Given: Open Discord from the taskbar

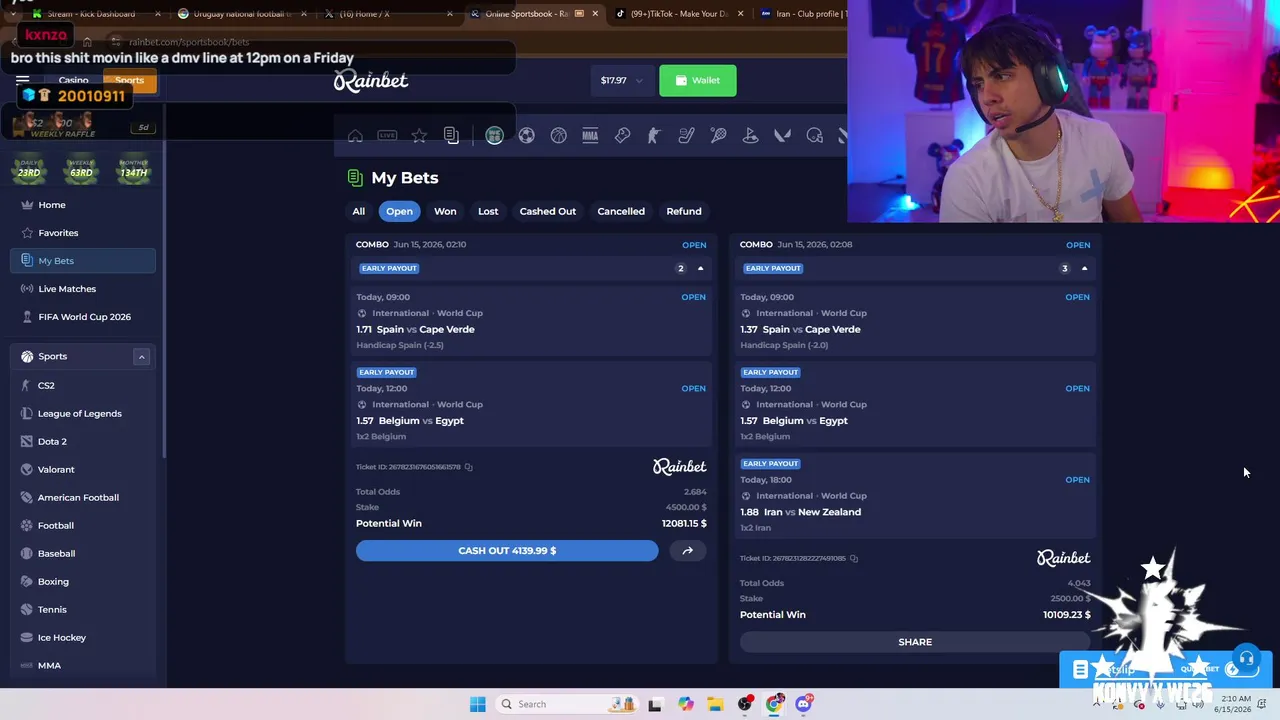Looking at the screenshot, I should tap(803, 704).
